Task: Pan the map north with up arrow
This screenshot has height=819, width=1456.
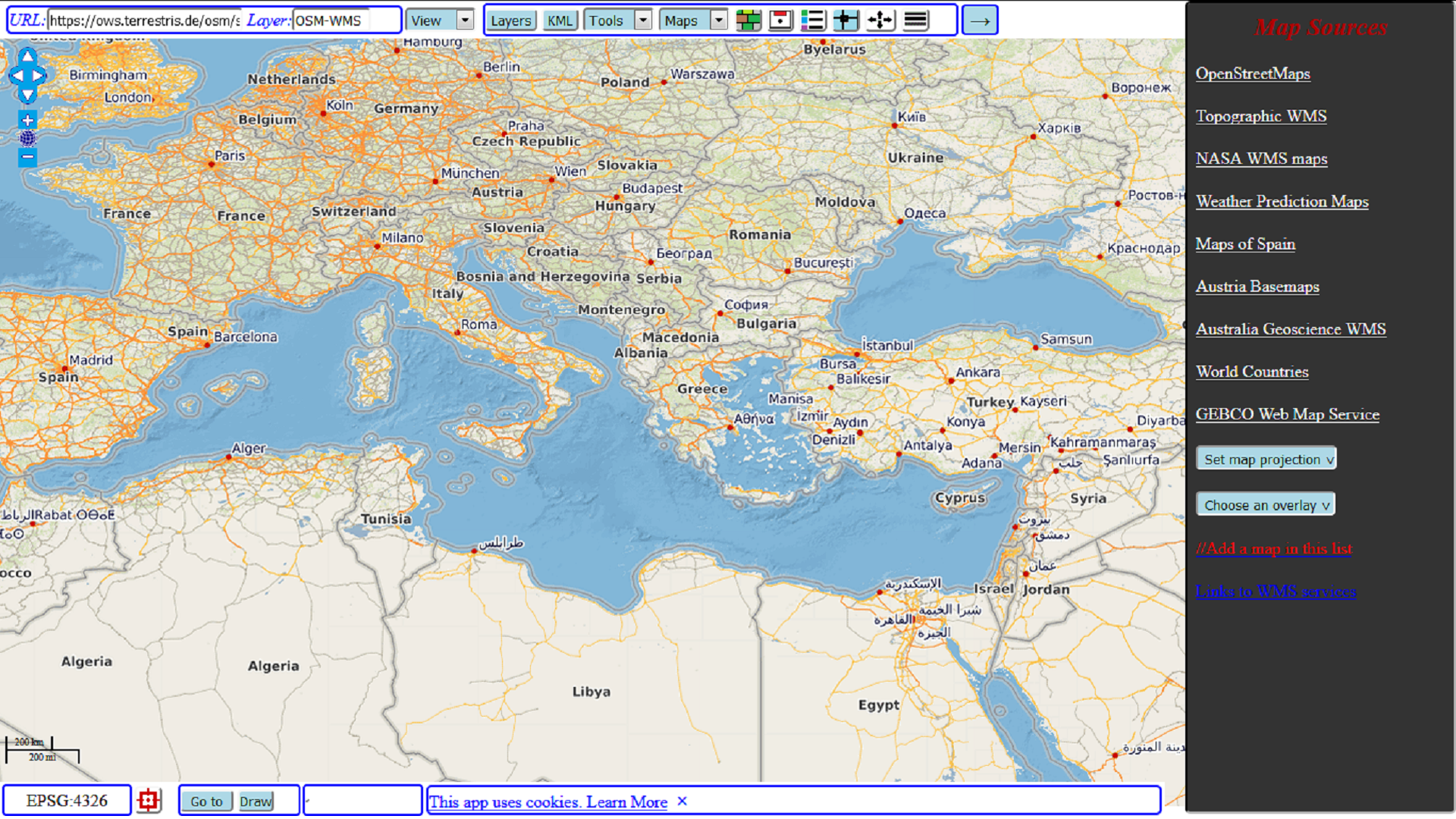Action: coord(27,56)
